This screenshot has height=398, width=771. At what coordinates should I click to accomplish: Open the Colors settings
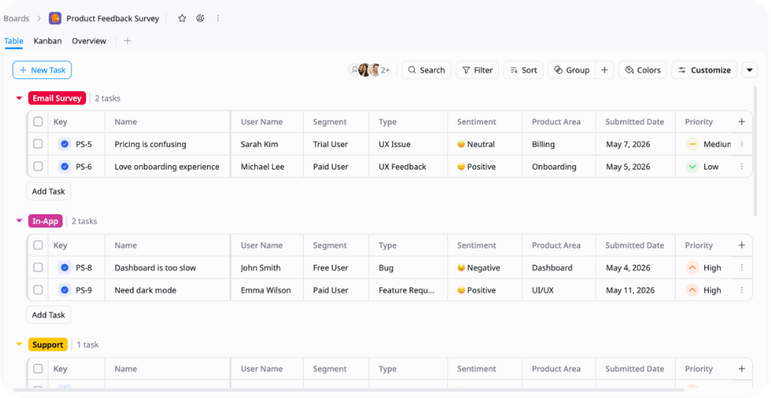click(643, 70)
